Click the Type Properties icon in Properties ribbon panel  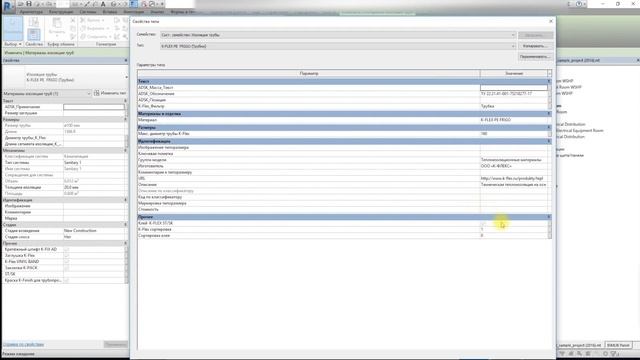pos(34,22)
